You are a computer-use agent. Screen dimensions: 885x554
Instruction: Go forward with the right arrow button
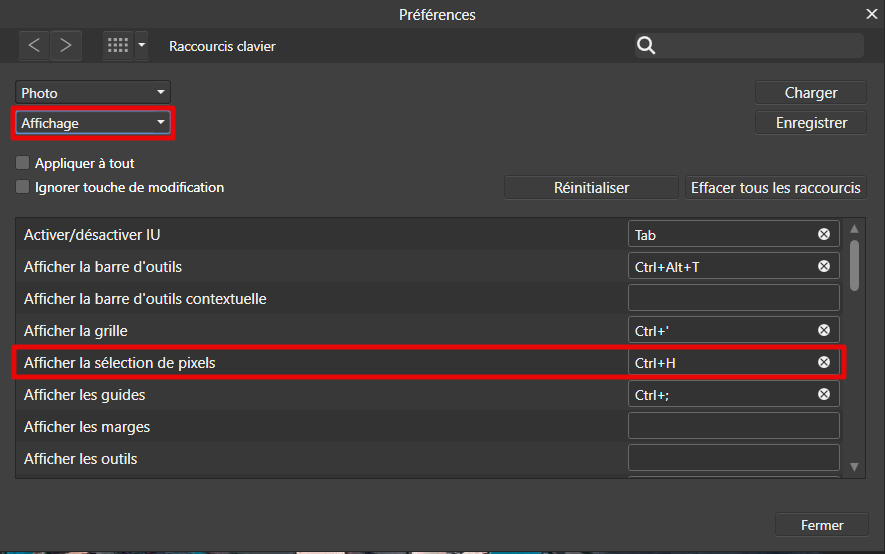point(65,45)
